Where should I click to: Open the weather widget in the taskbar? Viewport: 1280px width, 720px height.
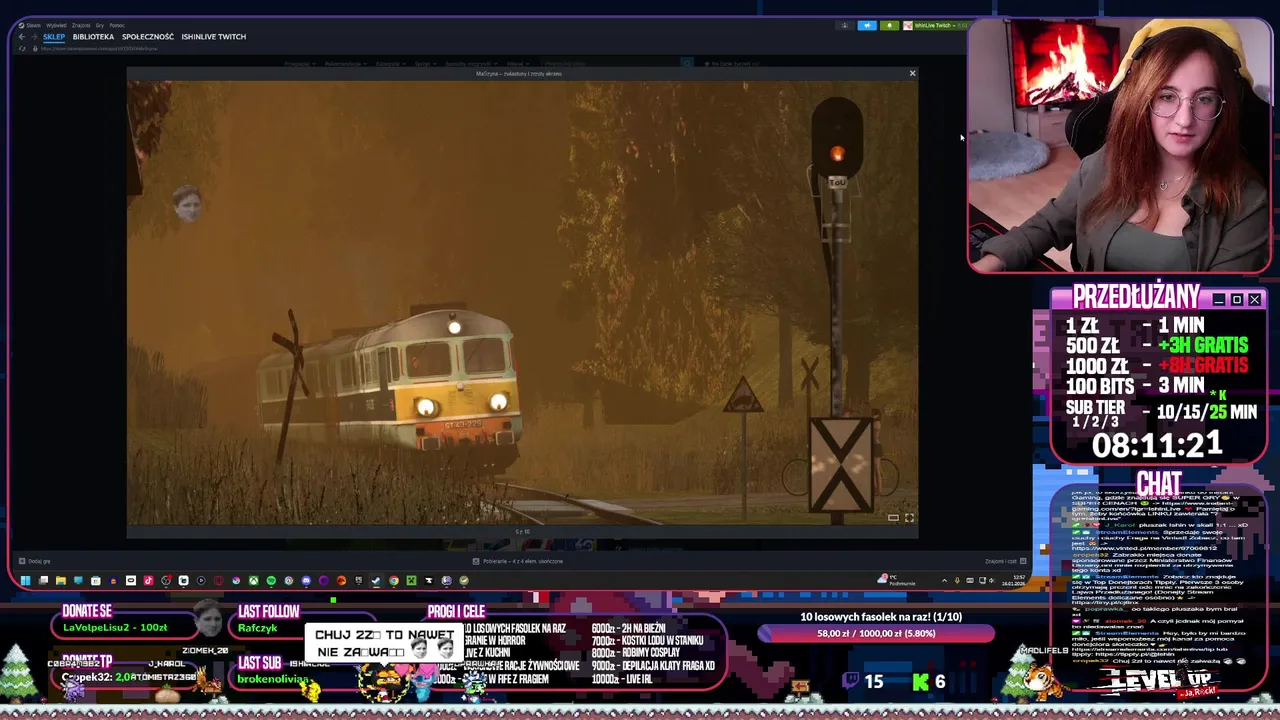[896, 580]
